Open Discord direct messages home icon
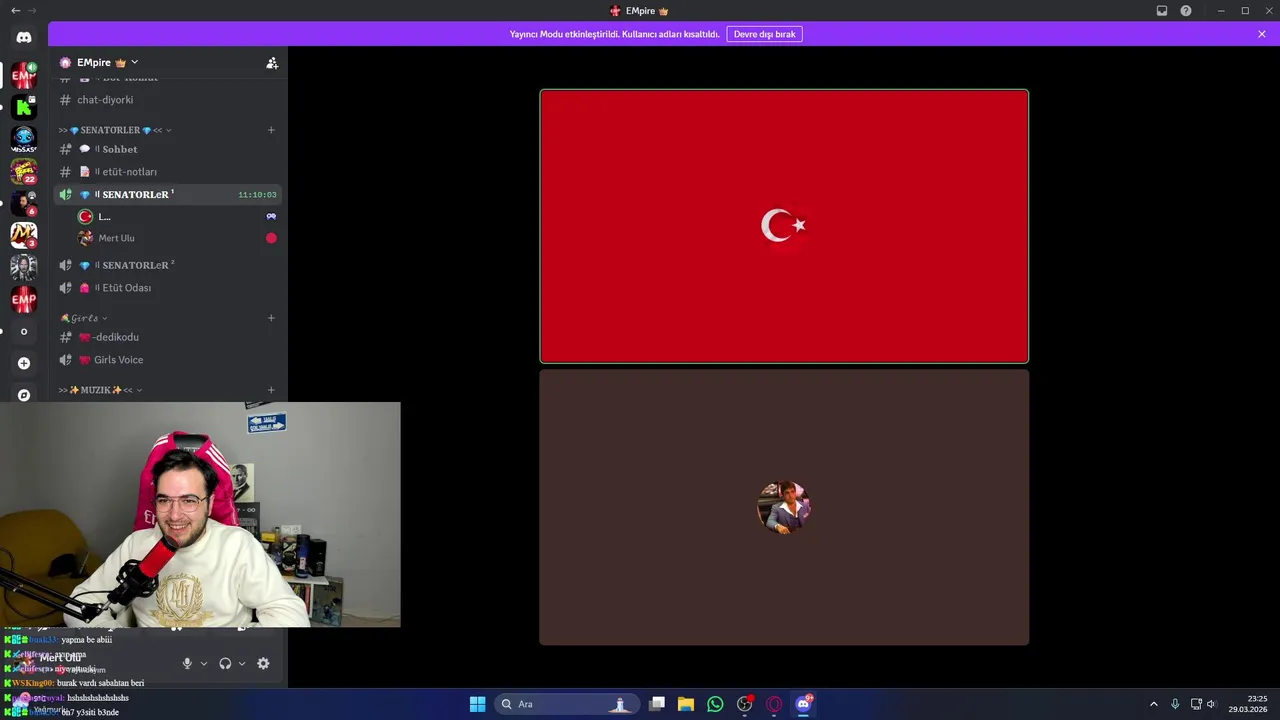This screenshot has width=1280, height=720. click(24, 37)
